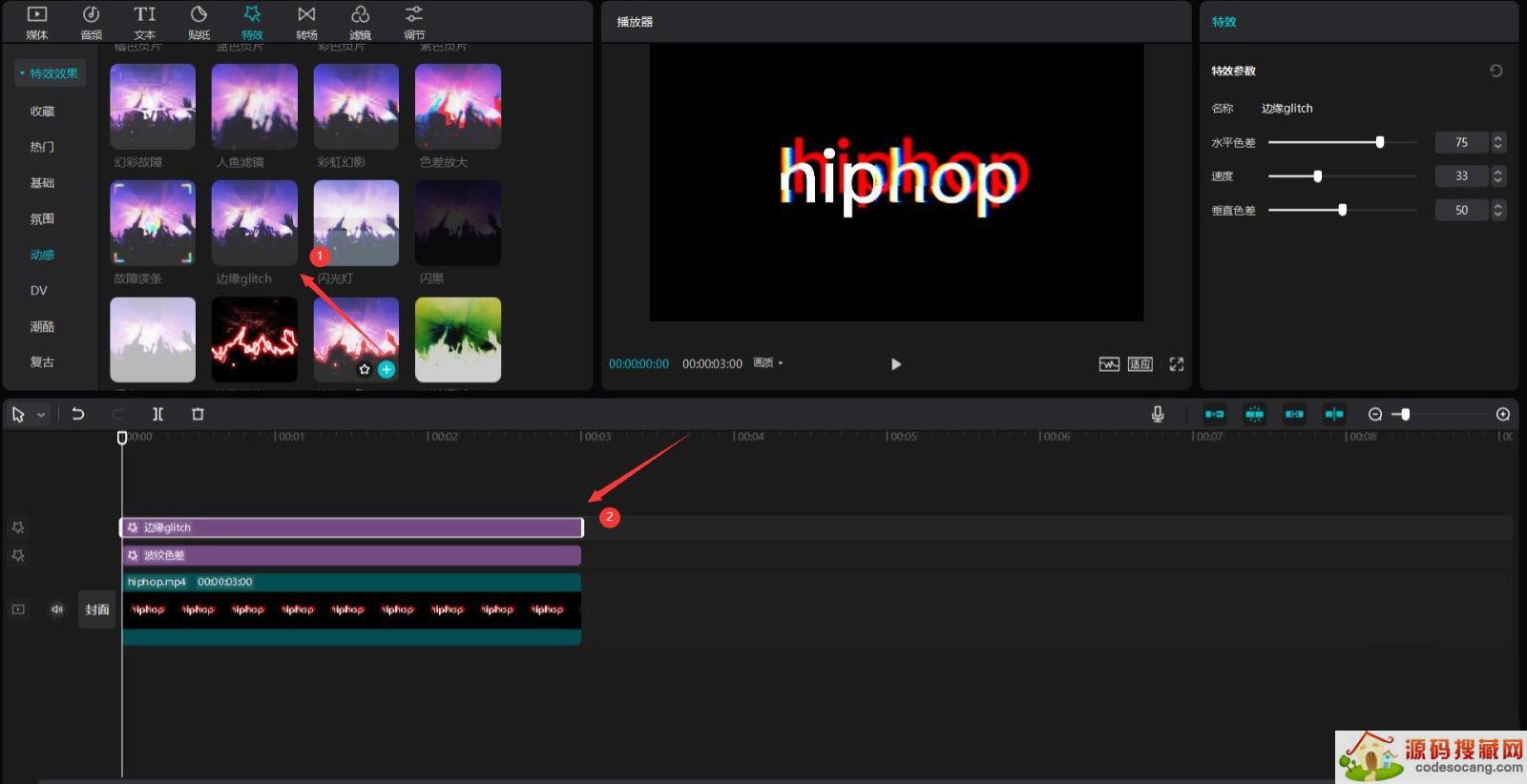Click the 封面 cover button
This screenshot has height=784, width=1527.
click(x=96, y=609)
